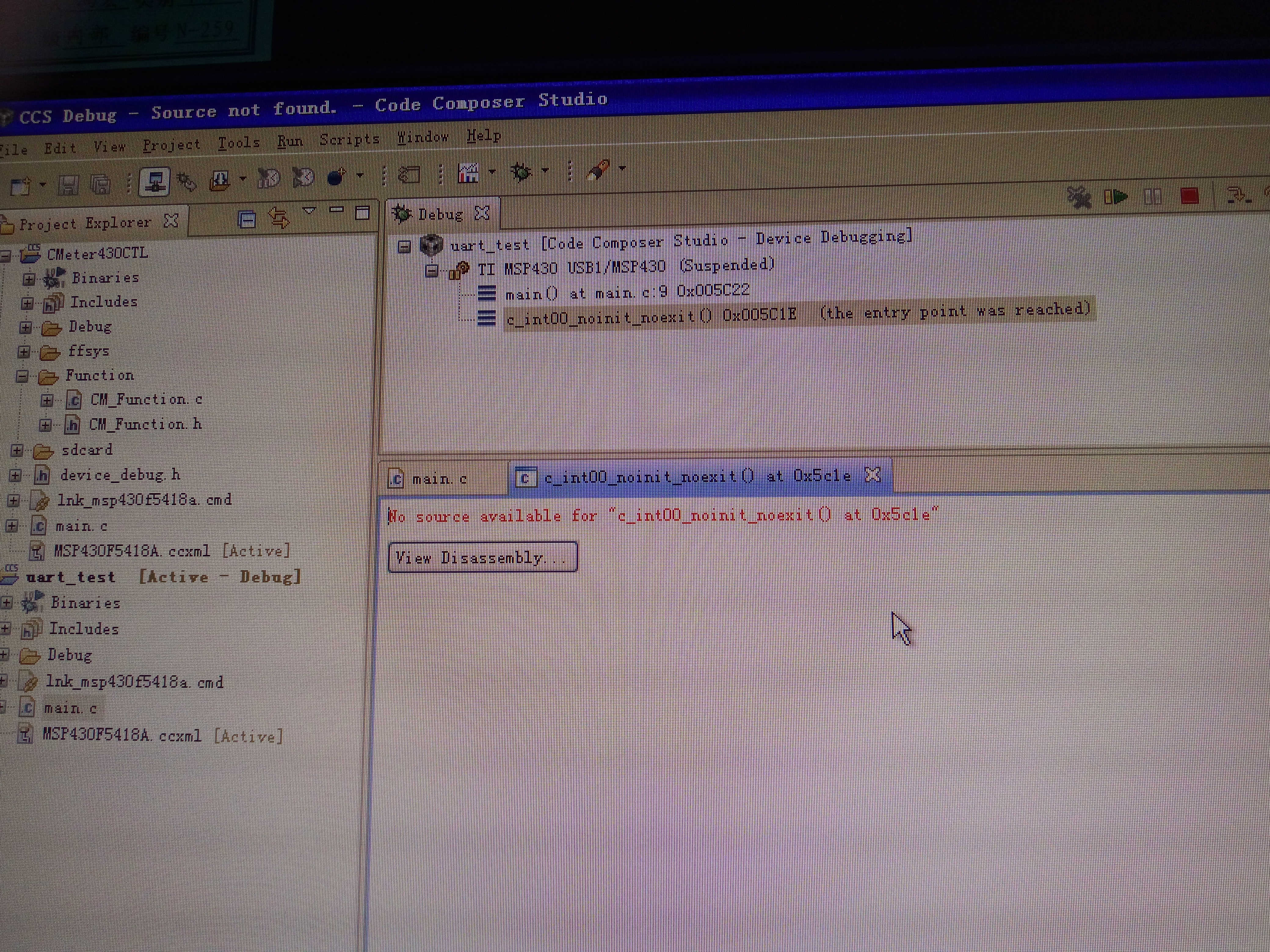The image size is (1270, 952).
Task: Open Project Explorer view menu triangle
Action: 309,211
